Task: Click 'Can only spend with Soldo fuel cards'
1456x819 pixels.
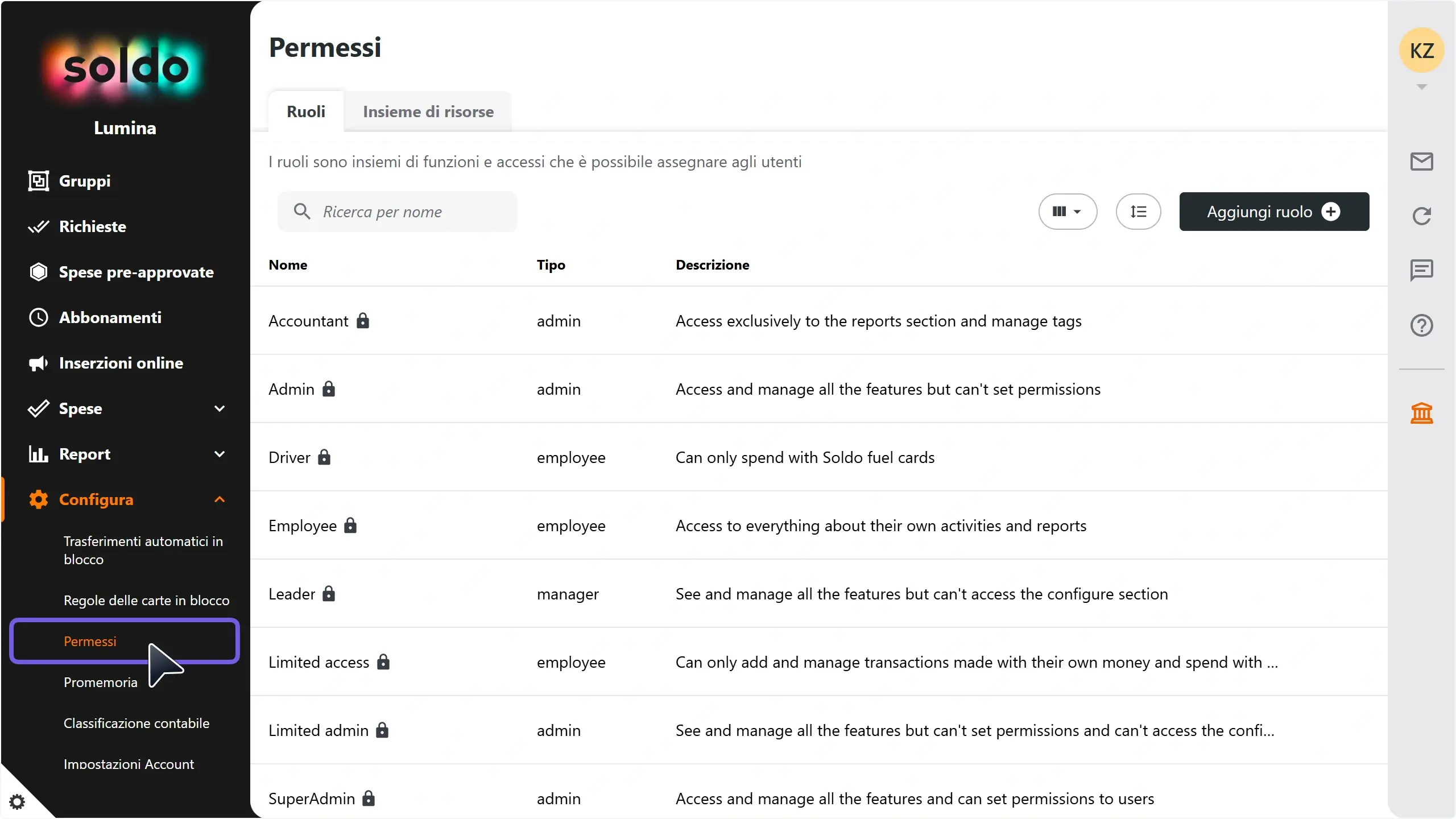Action: point(805,457)
